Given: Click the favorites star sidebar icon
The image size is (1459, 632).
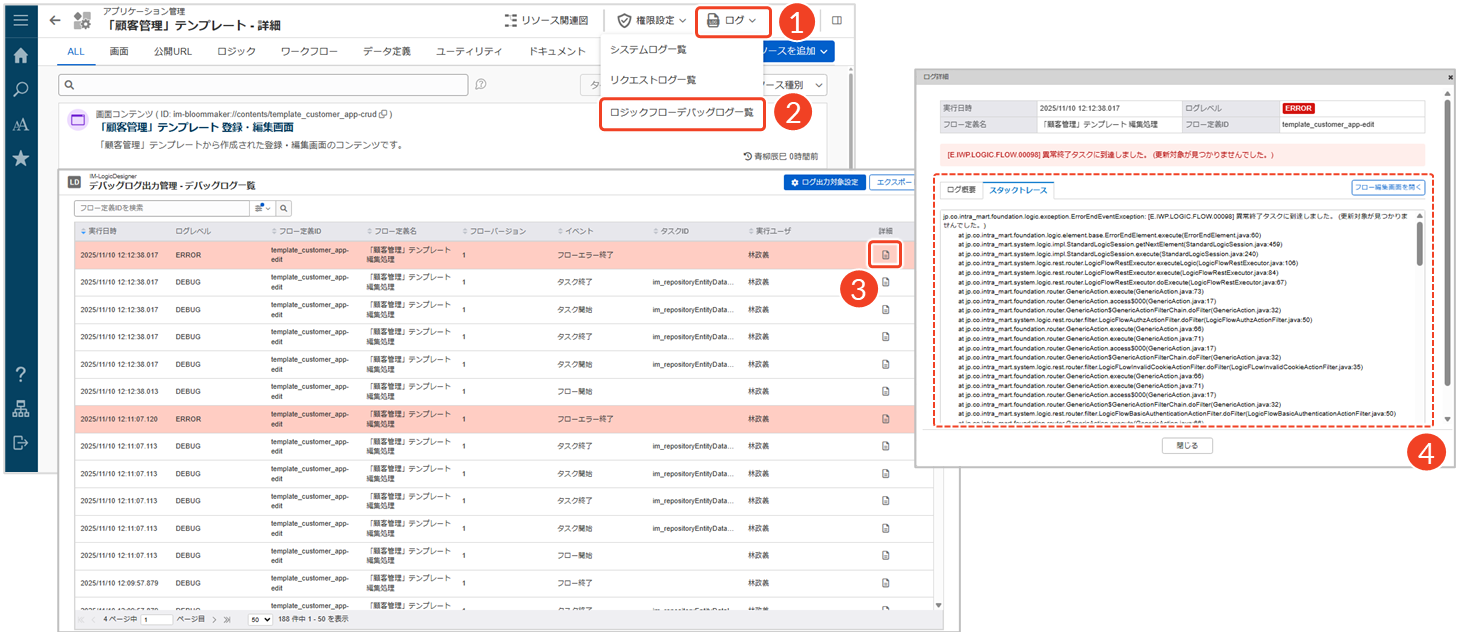Looking at the screenshot, I should tap(20, 158).
